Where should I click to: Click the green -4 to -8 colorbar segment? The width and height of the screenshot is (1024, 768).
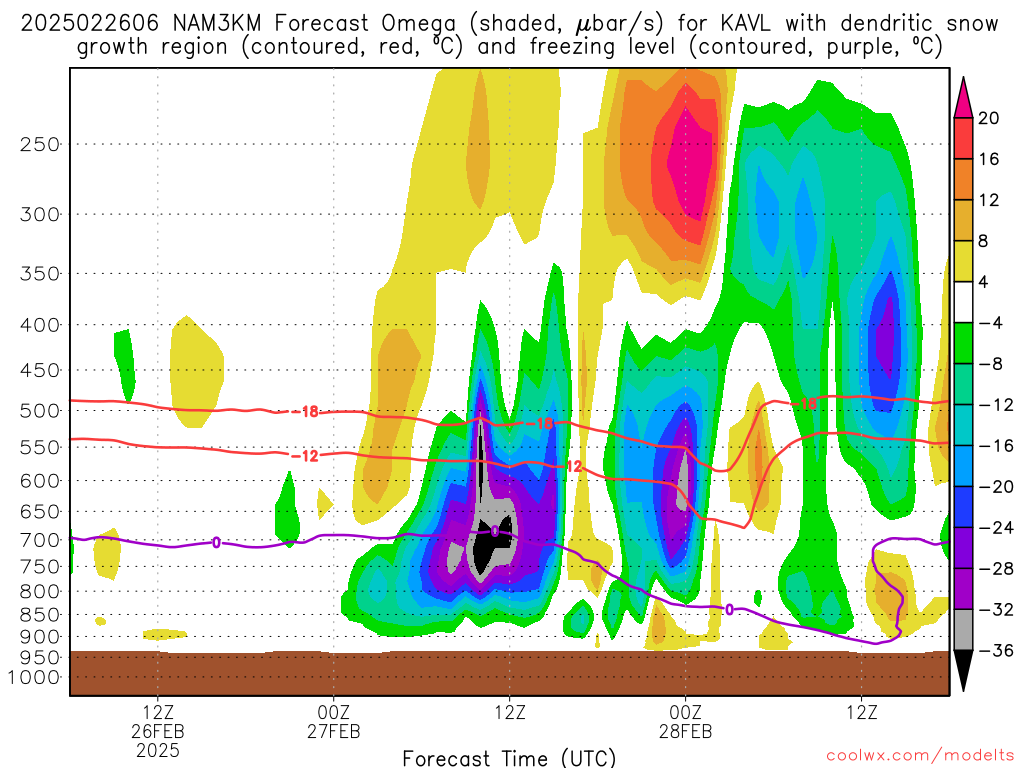tap(963, 343)
